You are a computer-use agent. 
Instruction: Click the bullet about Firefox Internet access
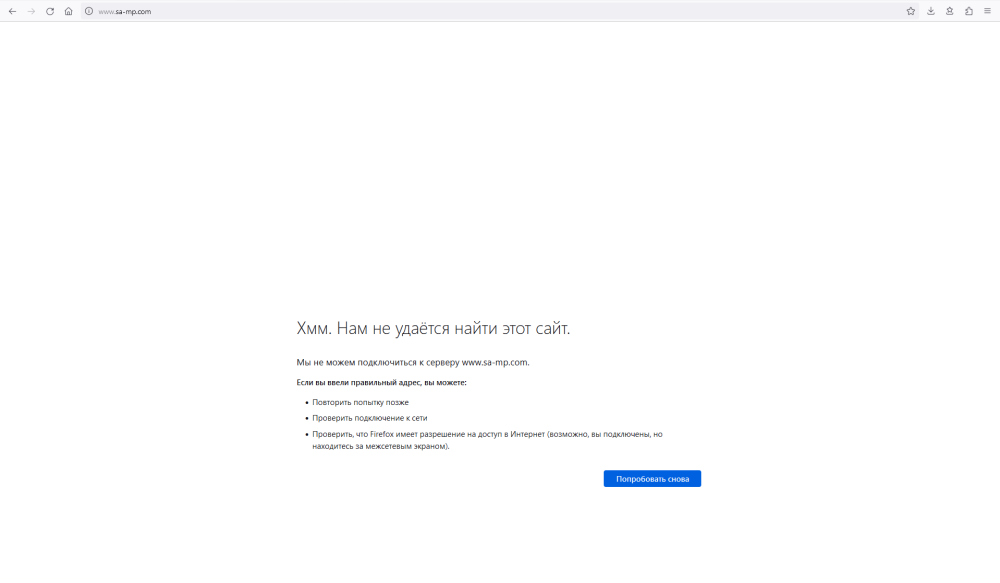[x=487, y=434]
